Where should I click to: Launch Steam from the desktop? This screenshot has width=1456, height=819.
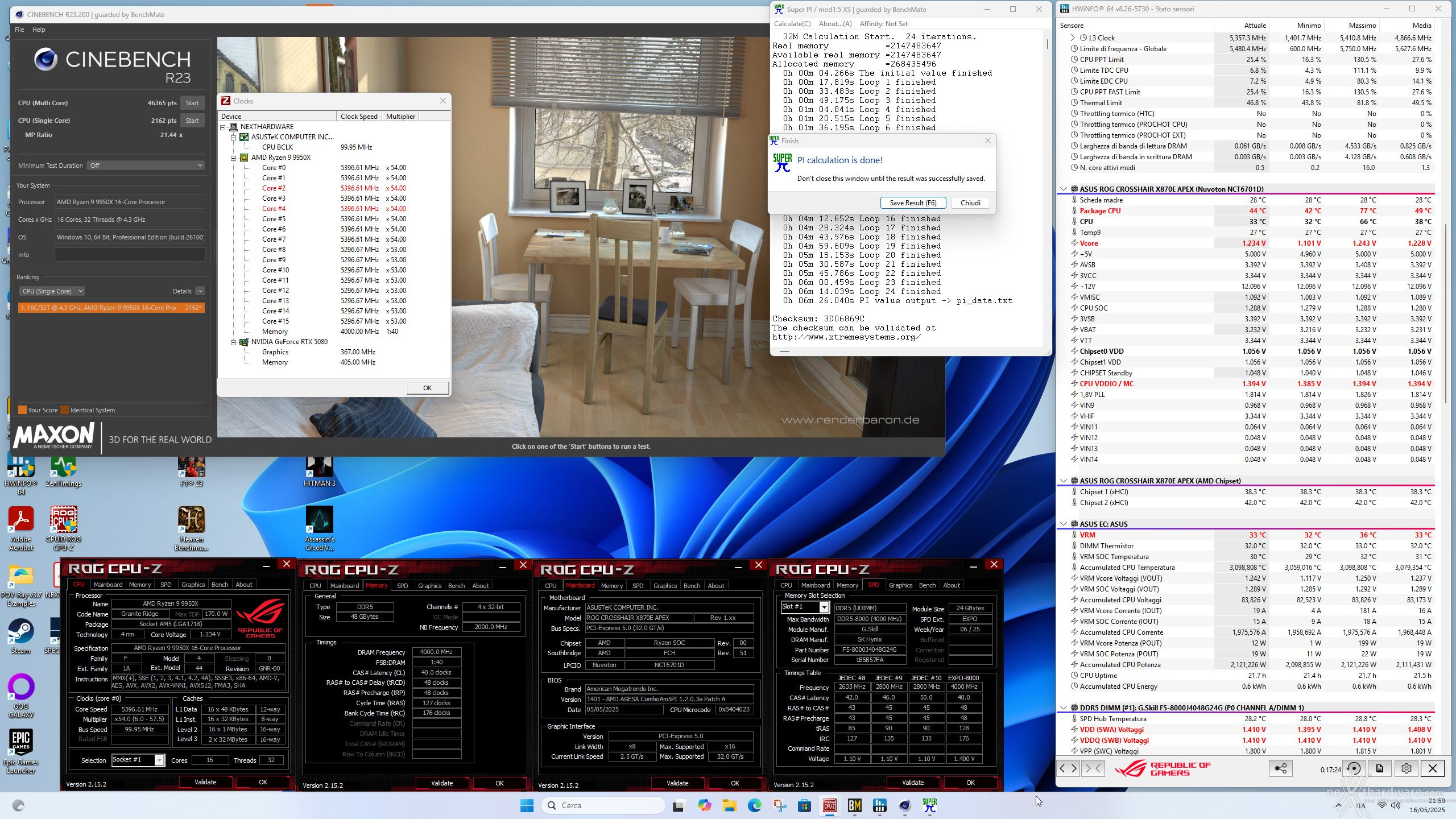(21, 636)
